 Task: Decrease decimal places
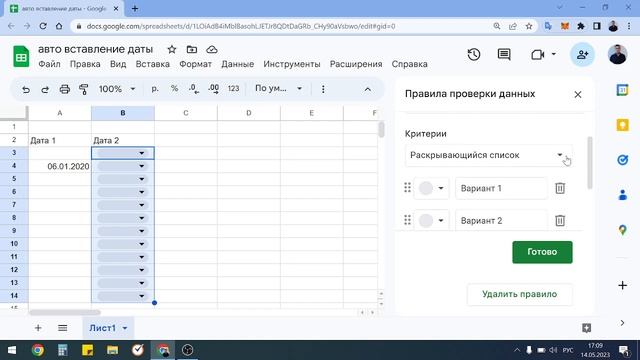point(194,89)
